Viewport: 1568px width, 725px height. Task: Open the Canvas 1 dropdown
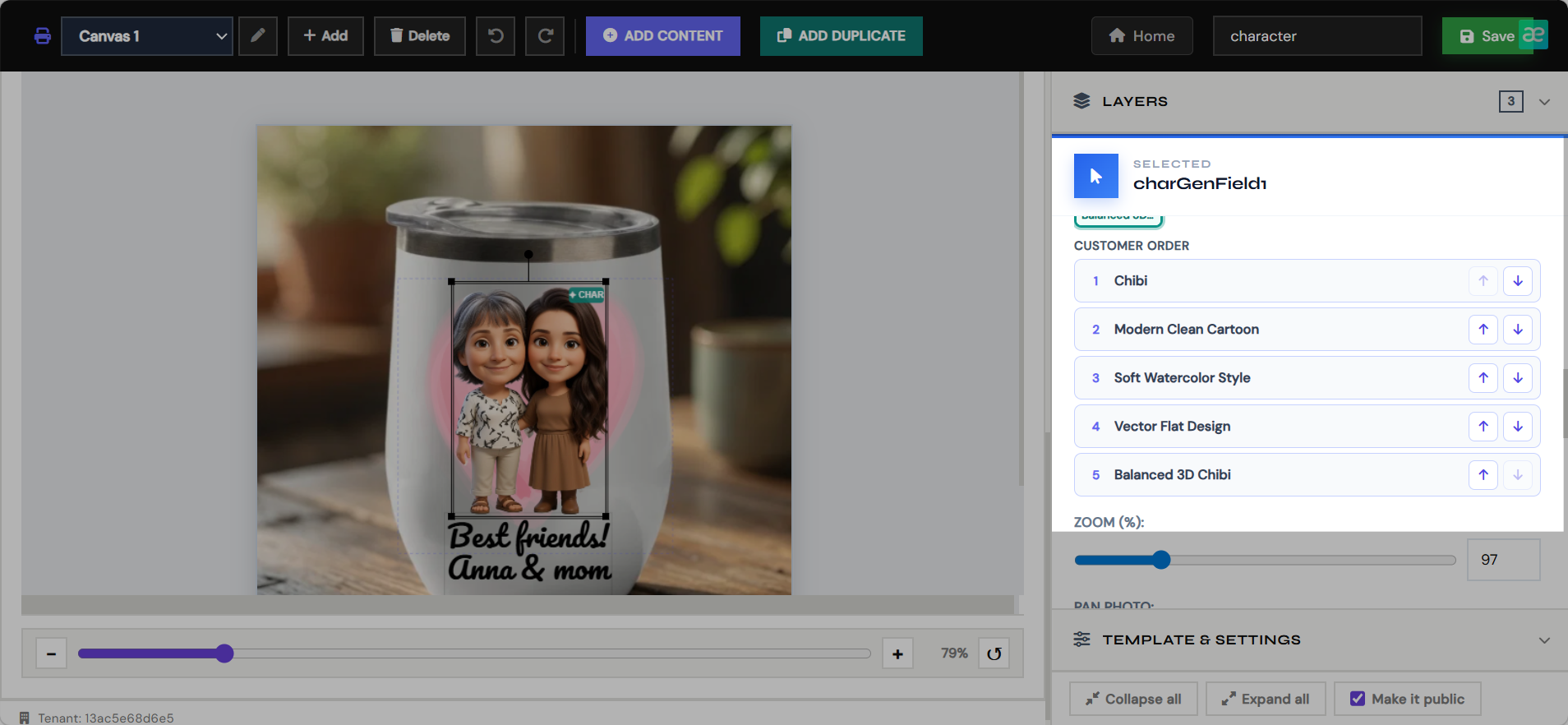tap(147, 36)
